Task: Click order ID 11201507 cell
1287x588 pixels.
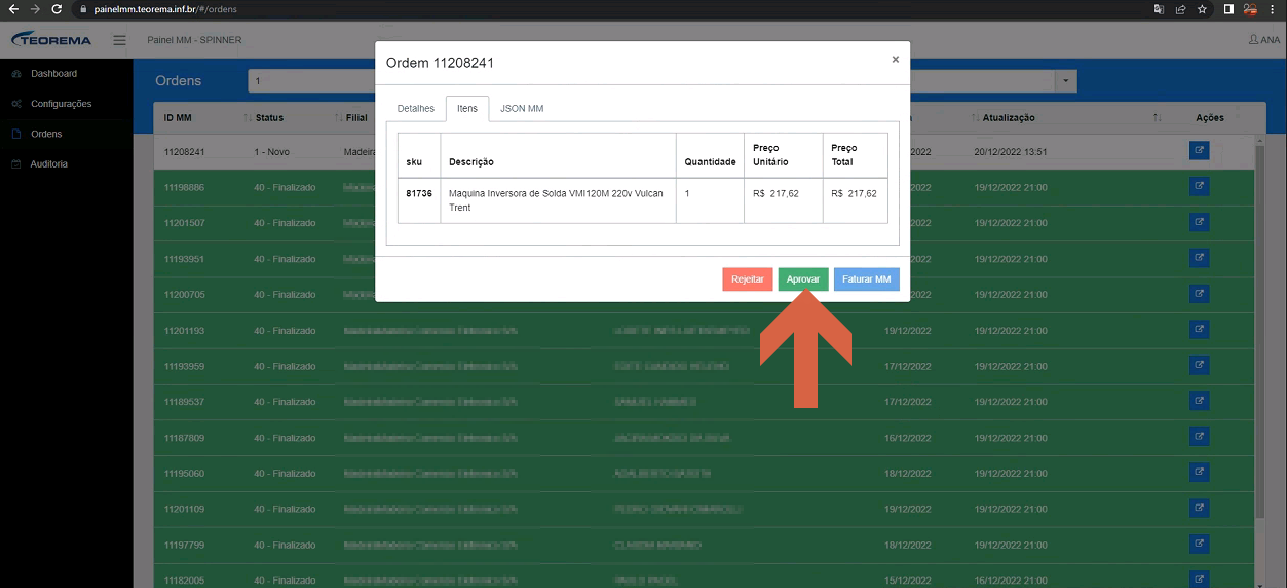Action: point(184,223)
